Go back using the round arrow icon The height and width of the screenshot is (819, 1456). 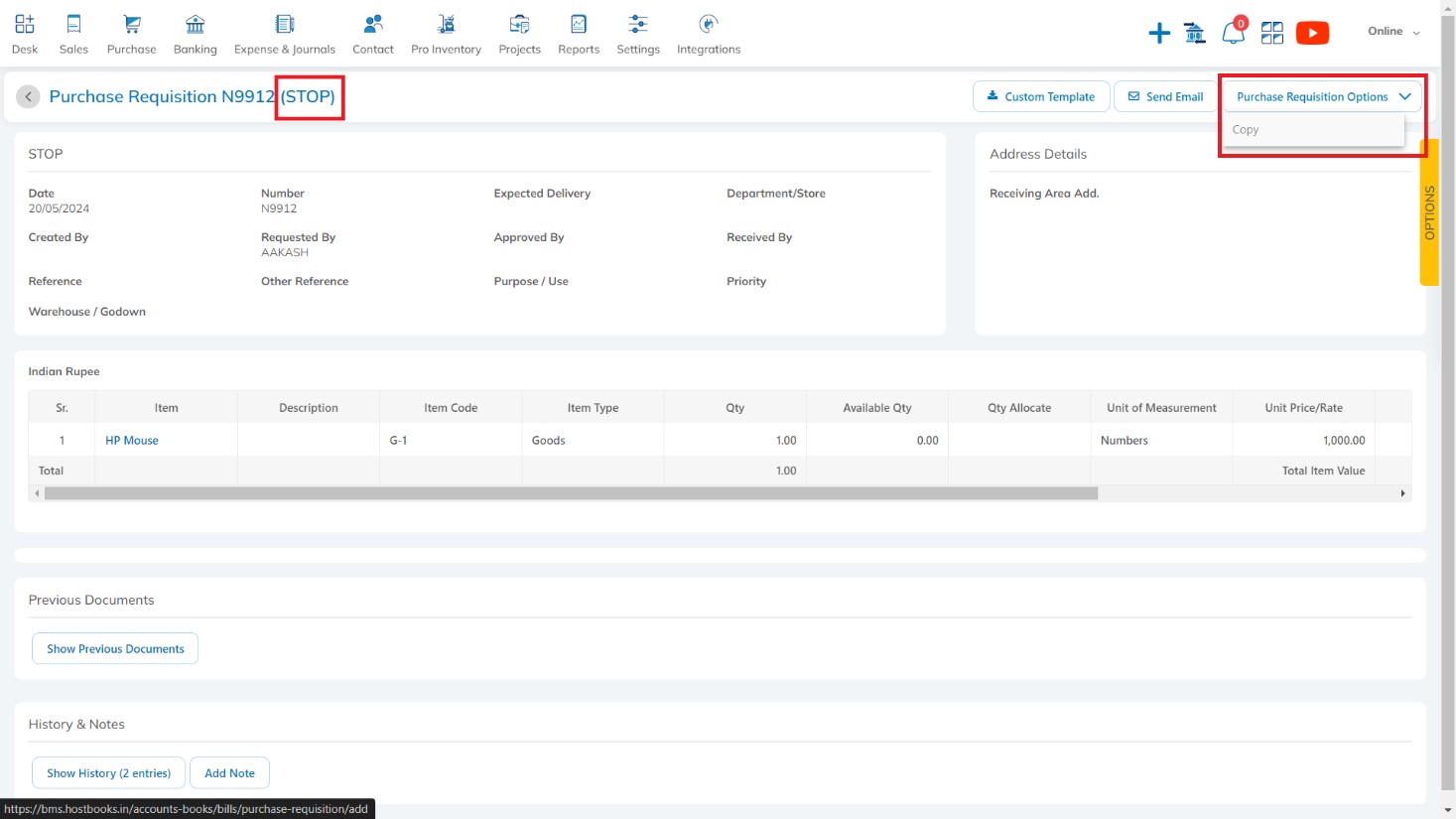point(28,96)
